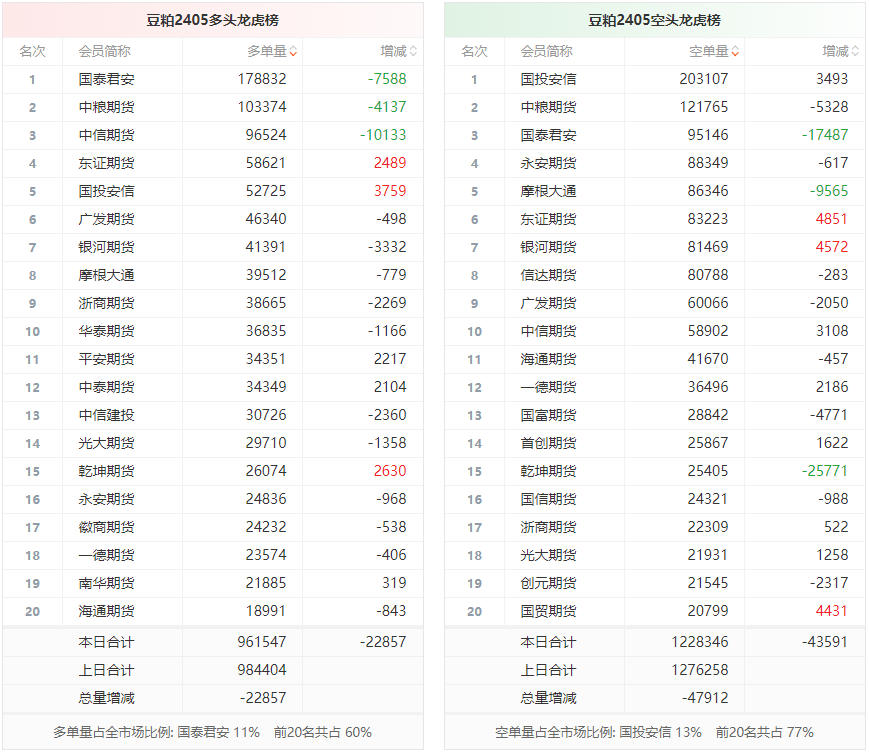
Task: Click 名次 header in long table
Action: (x=33, y=52)
